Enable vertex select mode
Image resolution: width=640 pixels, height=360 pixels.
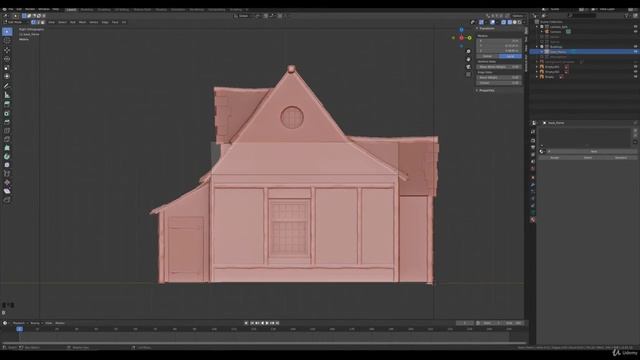tap(33, 22)
